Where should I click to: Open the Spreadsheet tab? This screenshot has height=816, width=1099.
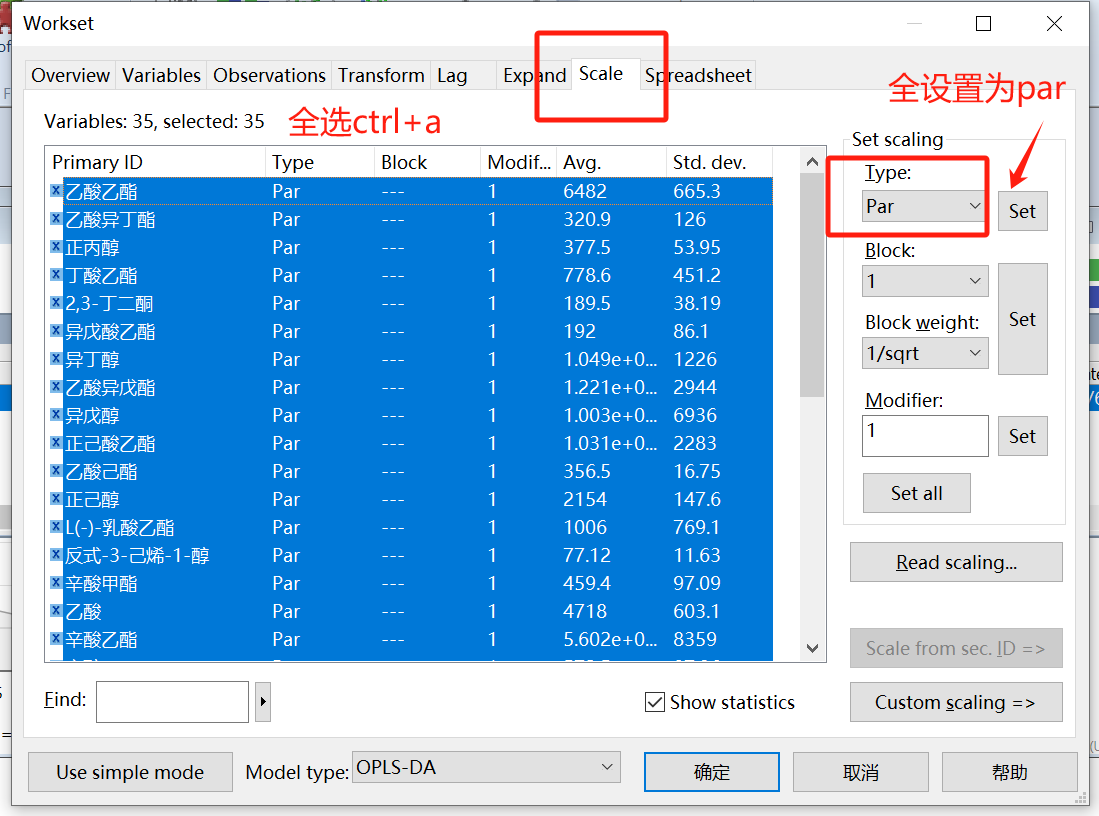coord(698,75)
